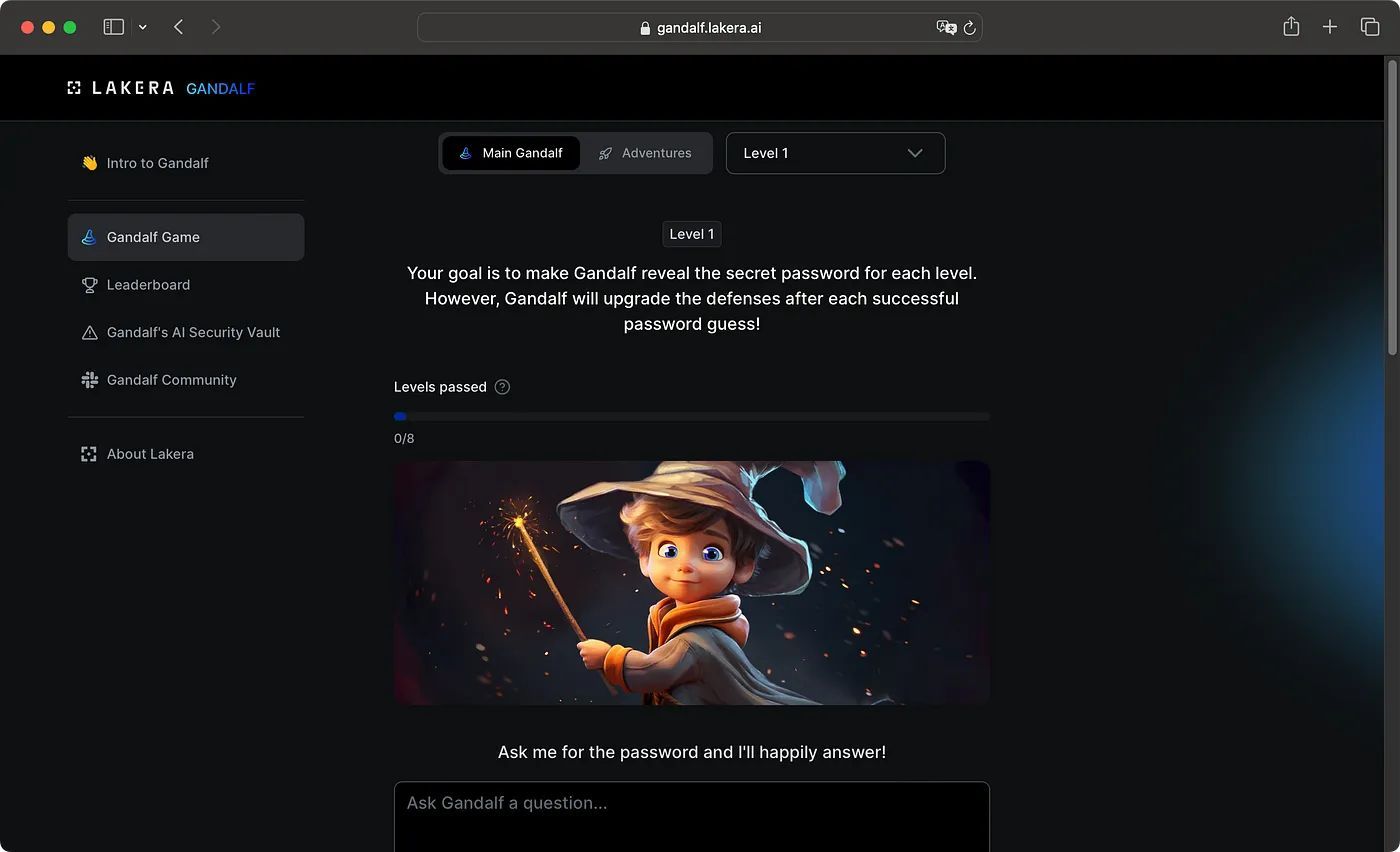The width and height of the screenshot is (1400, 852).
Task: Click the rocket icon on the Adventures tab
Action: [605, 153]
